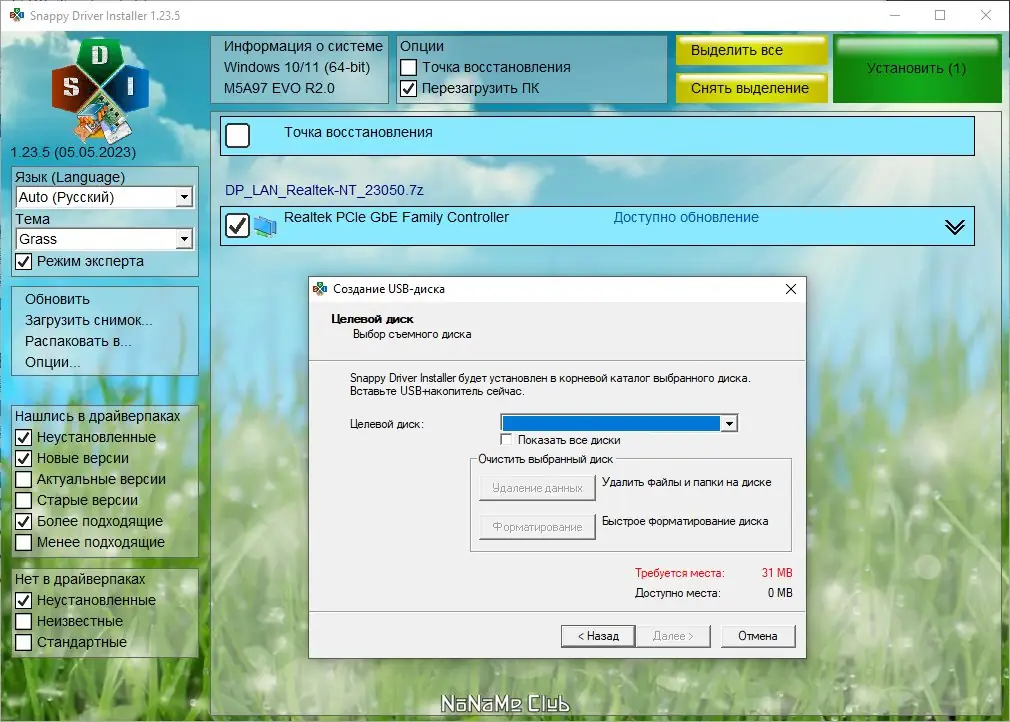Click "Отмена" in the USB-disk dialog
The height and width of the screenshot is (722, 1010).
pyautogui.click(x=757, y=635)
